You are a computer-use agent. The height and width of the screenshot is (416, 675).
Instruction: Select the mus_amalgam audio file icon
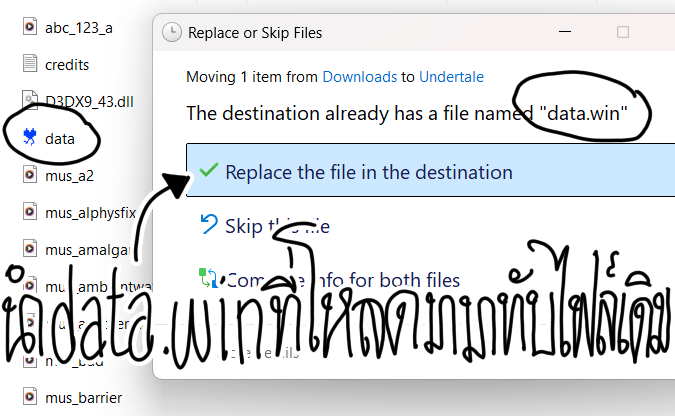tap(30, 249)
